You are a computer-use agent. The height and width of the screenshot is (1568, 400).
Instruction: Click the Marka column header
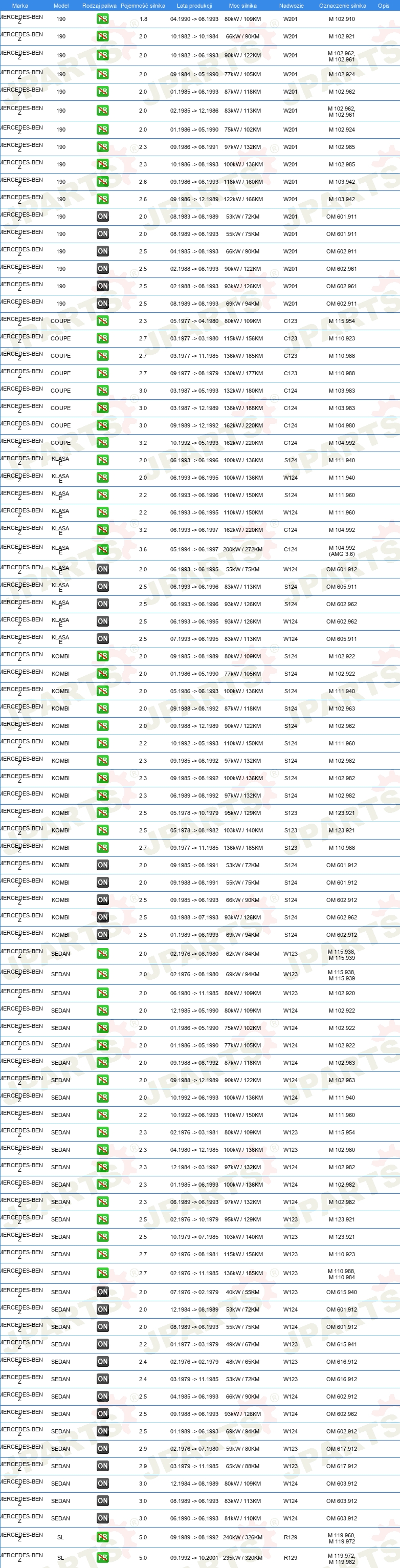(20, 6)
